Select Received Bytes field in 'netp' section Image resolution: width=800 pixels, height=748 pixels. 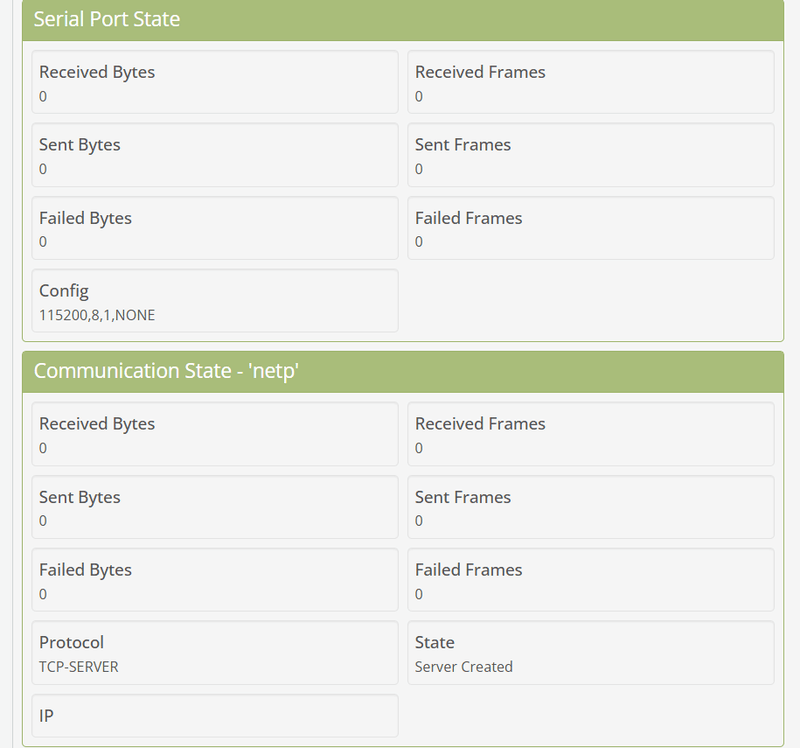click(215, 434)
